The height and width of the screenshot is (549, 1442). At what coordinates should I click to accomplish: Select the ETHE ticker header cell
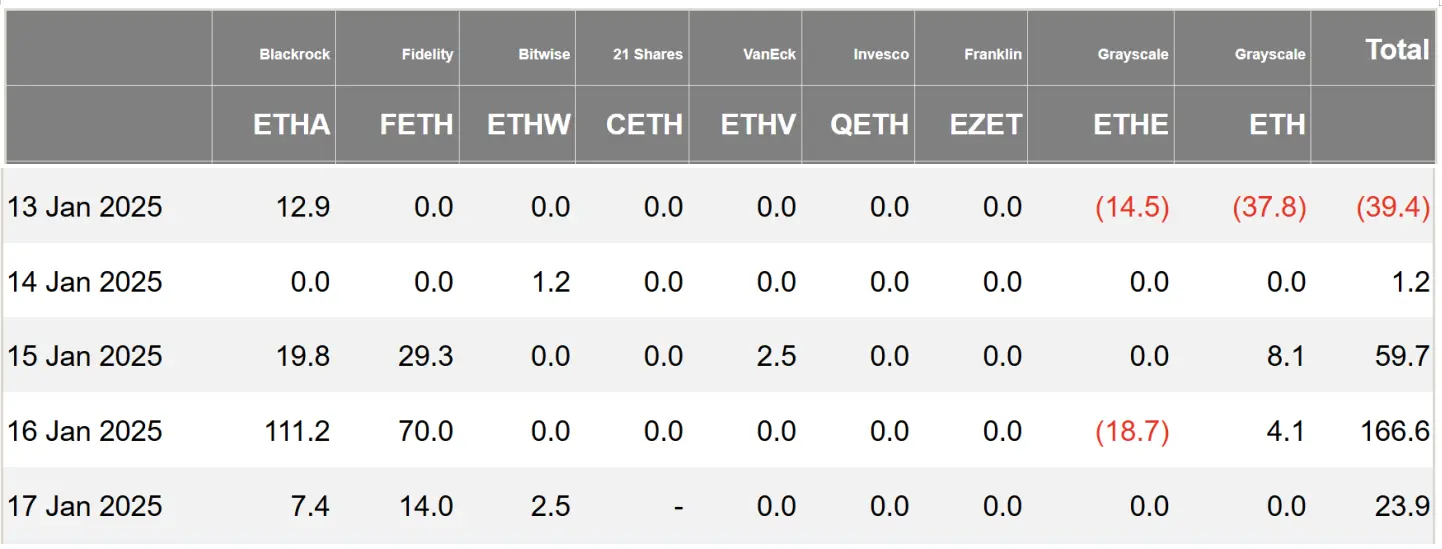(x=1130, y=124)
